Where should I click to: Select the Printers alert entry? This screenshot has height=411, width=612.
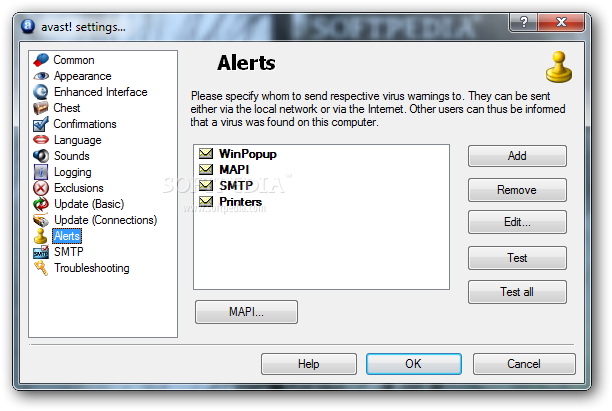tap(240, 202)
